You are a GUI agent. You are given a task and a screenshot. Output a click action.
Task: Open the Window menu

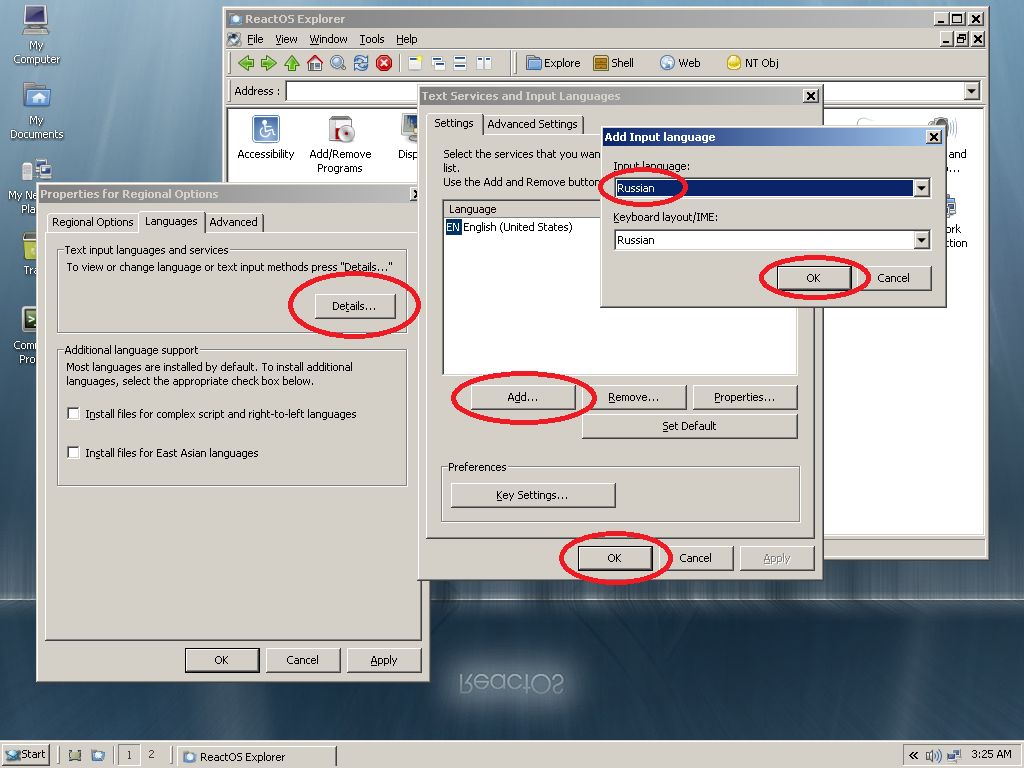[x=328, y=39]
